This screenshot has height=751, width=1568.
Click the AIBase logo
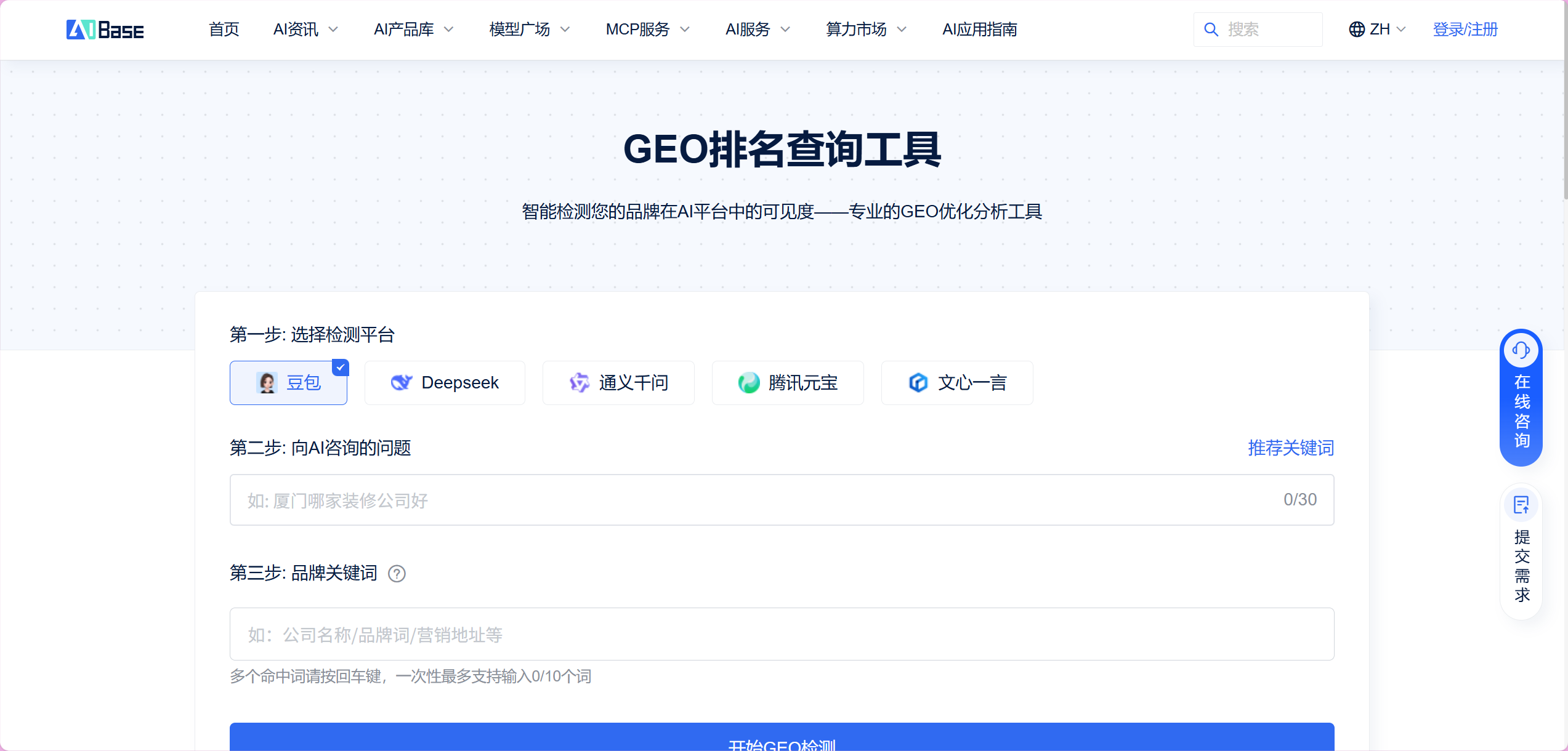pyautogui.click(x=105, y=30)
